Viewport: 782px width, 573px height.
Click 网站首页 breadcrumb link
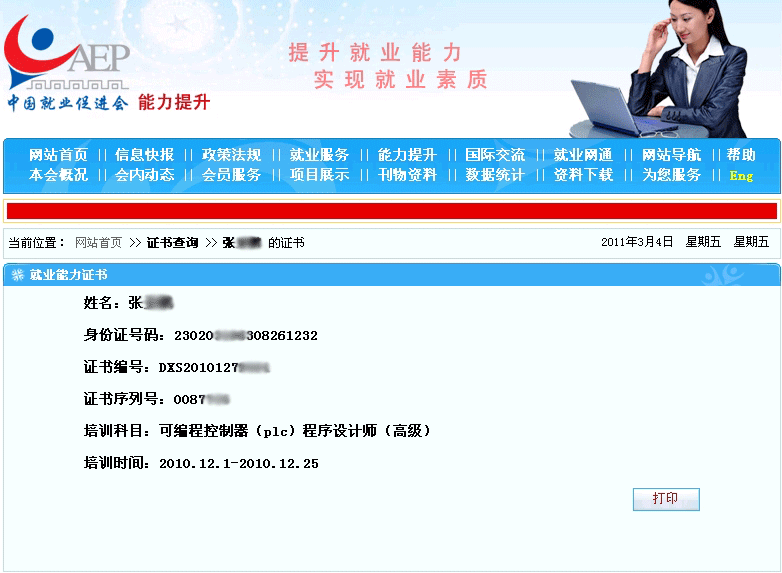(98, 243)
